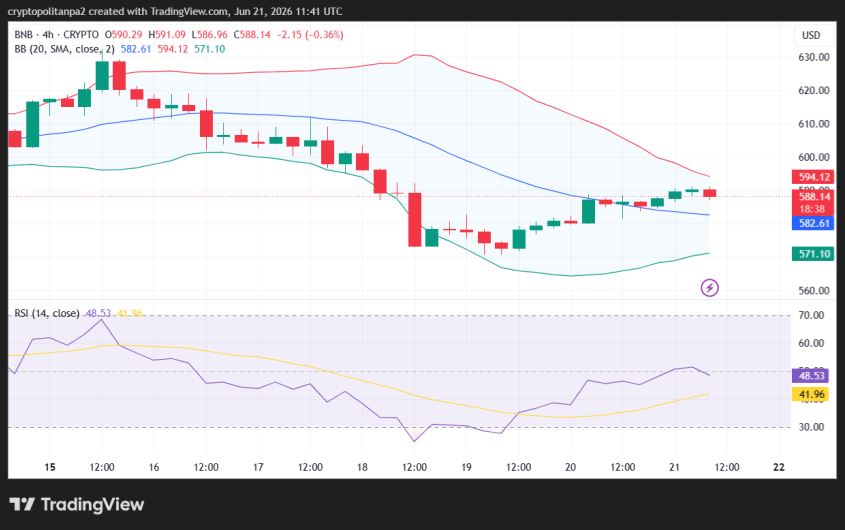Click the BNB symbol label
Viewport: 845px width, 530px height.
click(x=23, y=35)
